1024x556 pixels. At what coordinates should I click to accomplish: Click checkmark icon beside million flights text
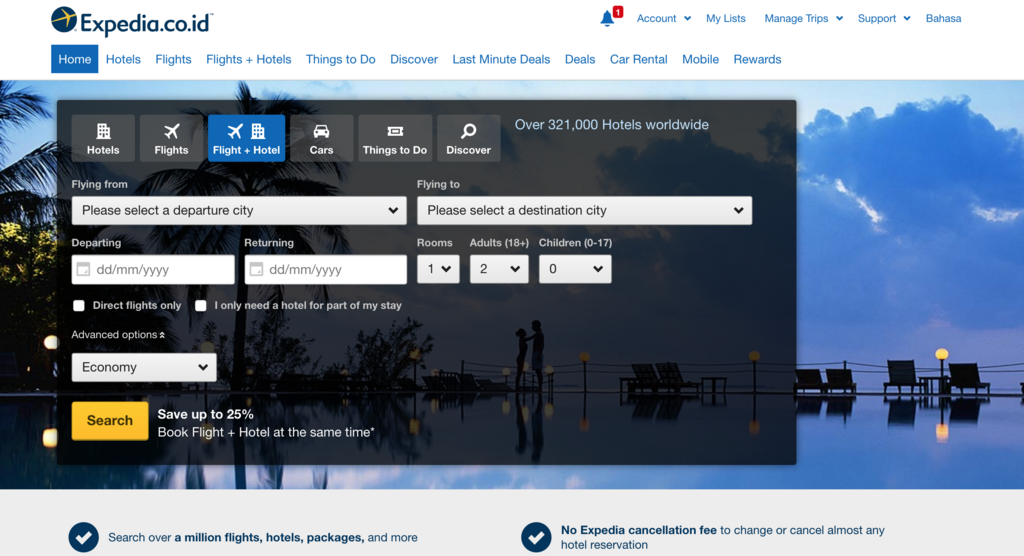click(84, 537)
